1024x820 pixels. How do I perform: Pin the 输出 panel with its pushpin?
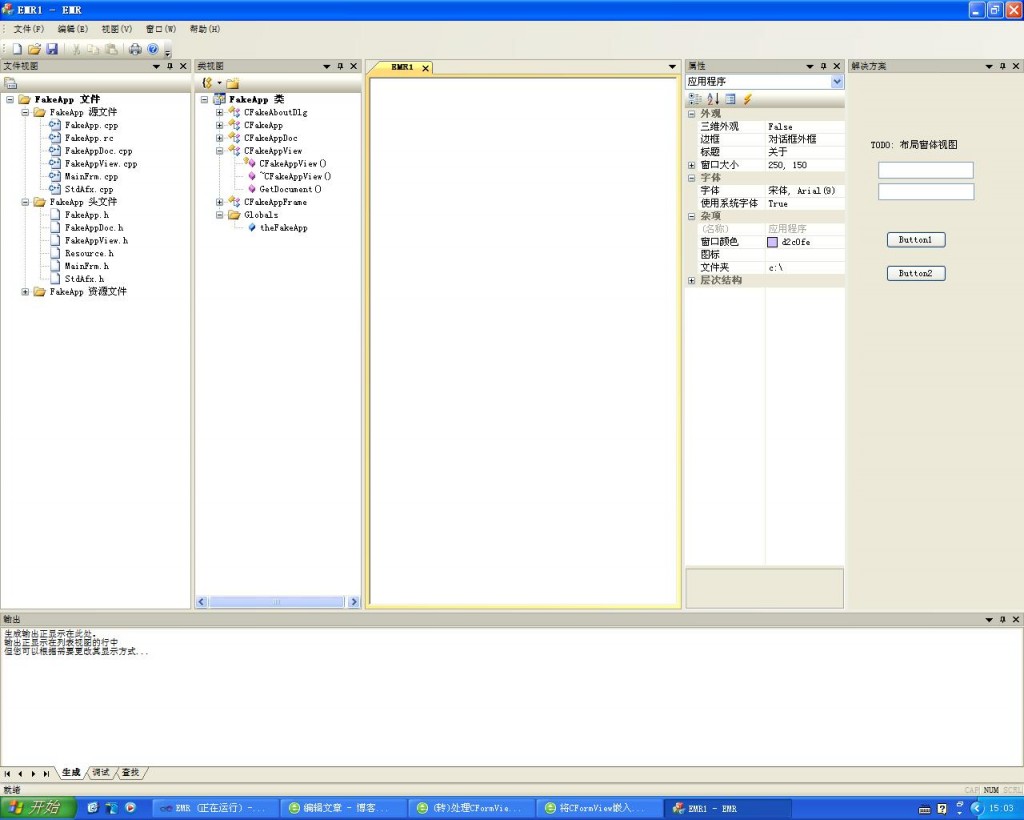point(1002,619)
